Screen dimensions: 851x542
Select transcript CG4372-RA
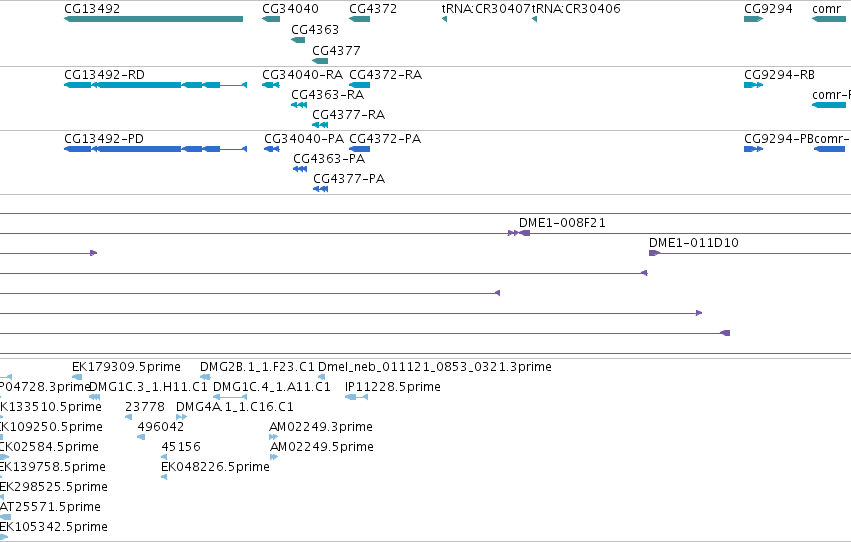pos(359,85)
